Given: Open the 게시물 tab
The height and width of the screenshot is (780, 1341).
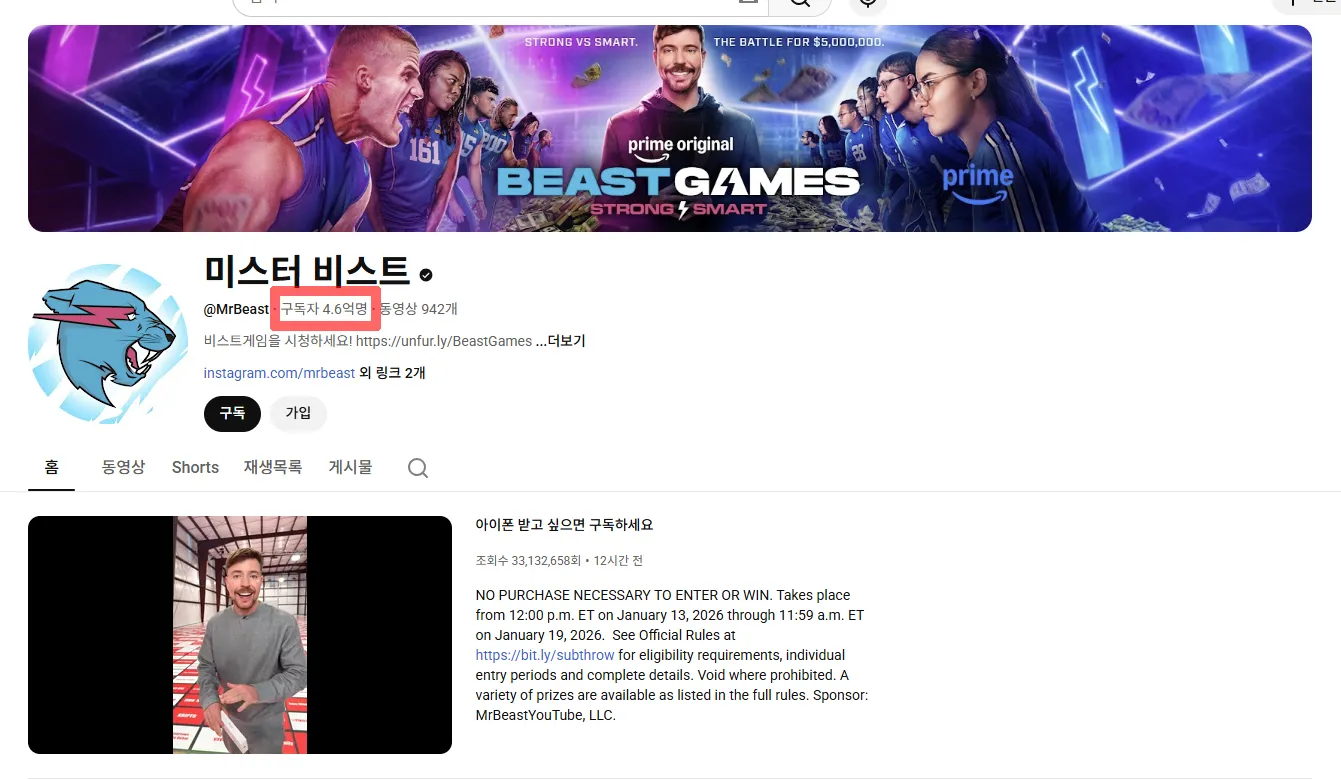Looking at the screenshot, I should (350, 467).
